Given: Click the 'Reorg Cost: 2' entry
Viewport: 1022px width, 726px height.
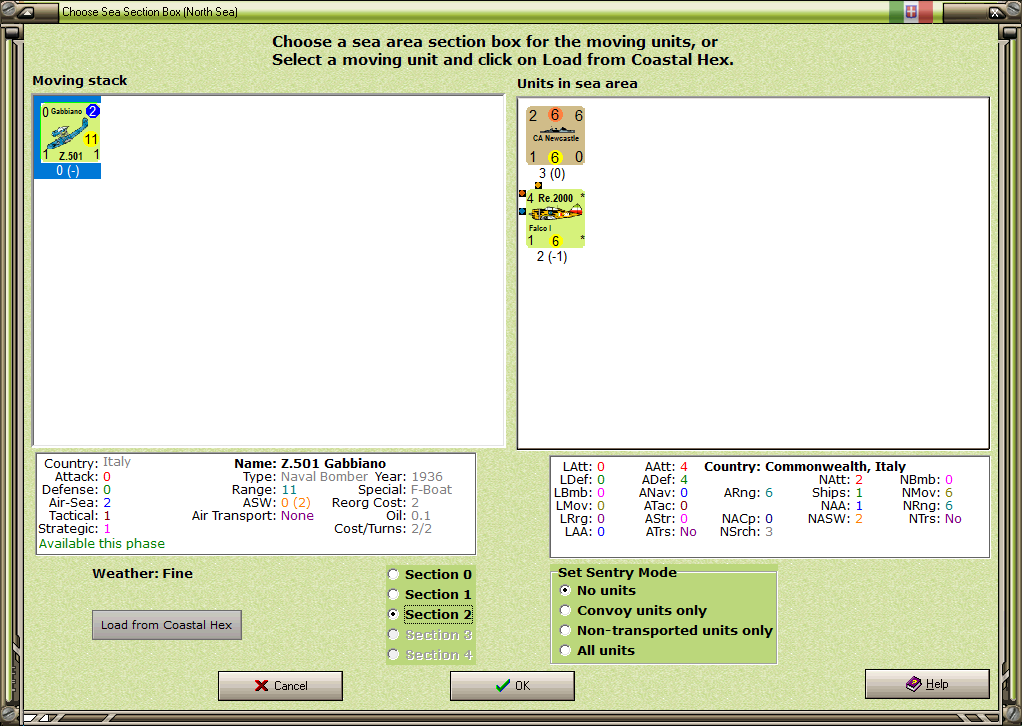Looking at the screenshot, I should point(375,502).
